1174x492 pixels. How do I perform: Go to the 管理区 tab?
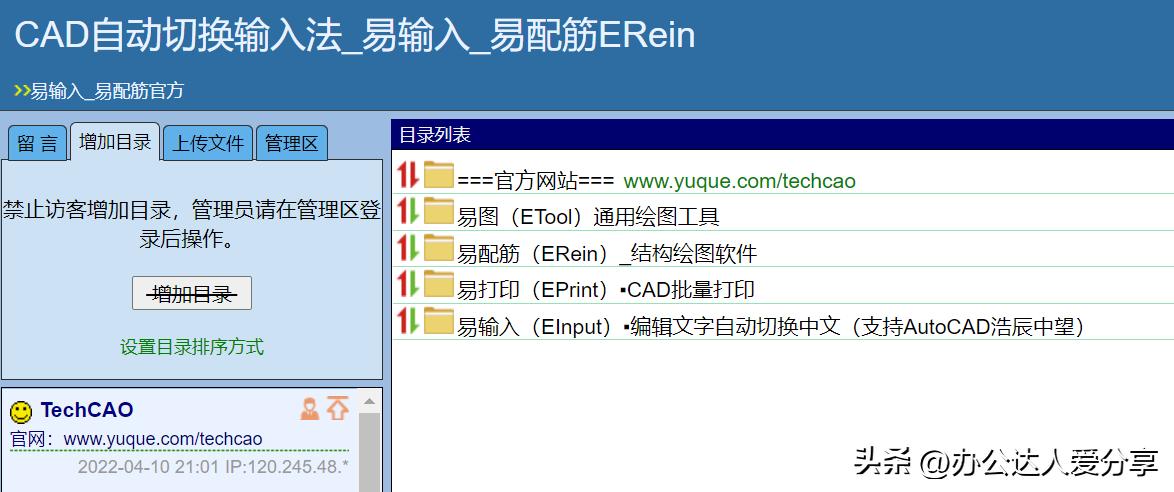[x=292, y=143]
